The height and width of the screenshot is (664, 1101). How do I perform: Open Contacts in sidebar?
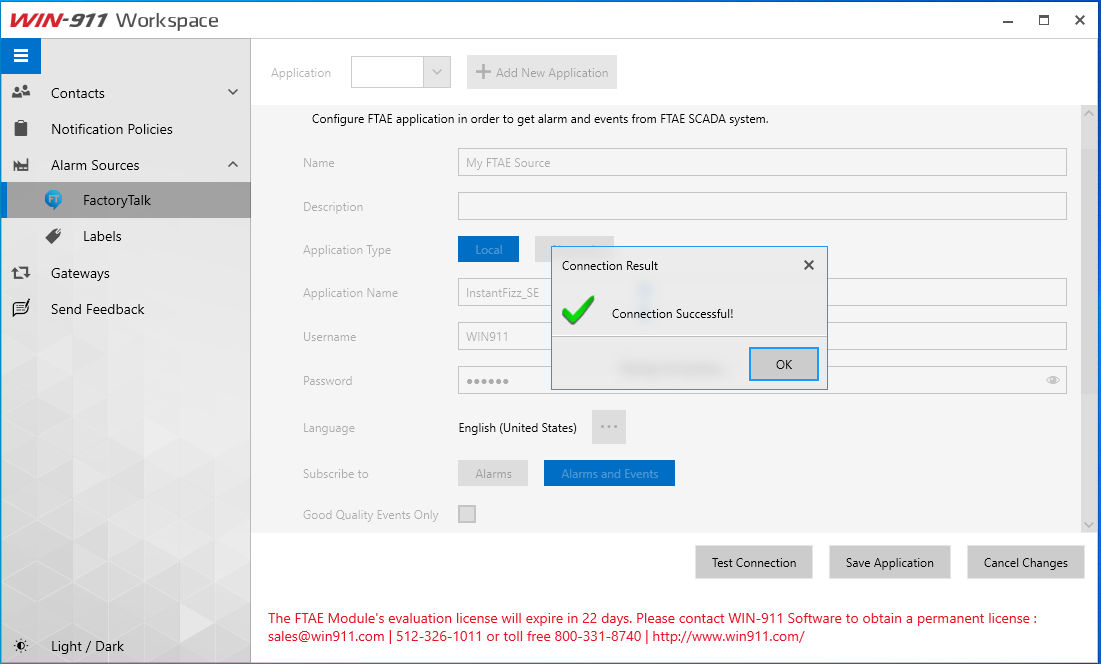click(x=126, y=93)
